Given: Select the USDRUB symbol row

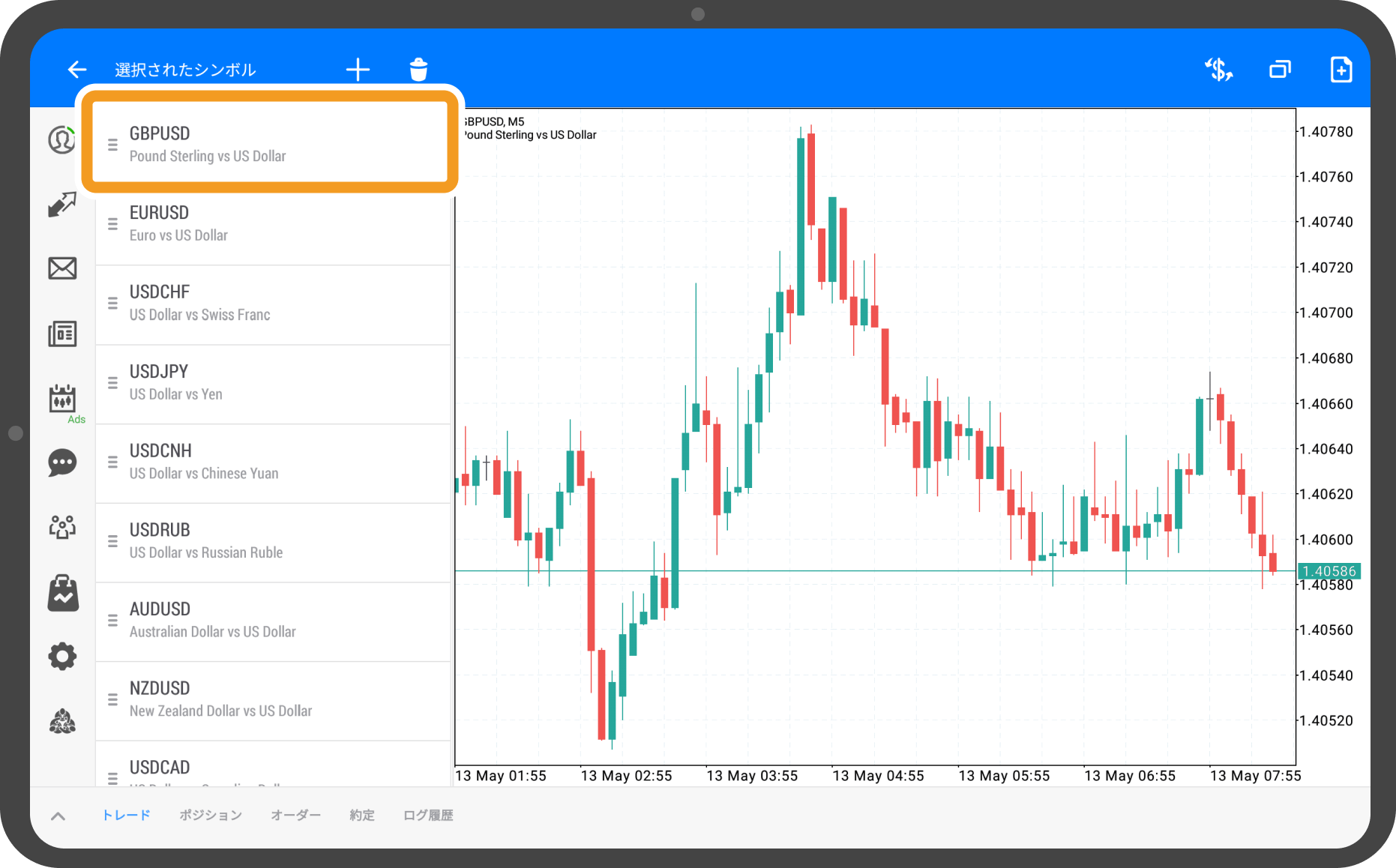Looking at the screenshot, I should [272, 542].
